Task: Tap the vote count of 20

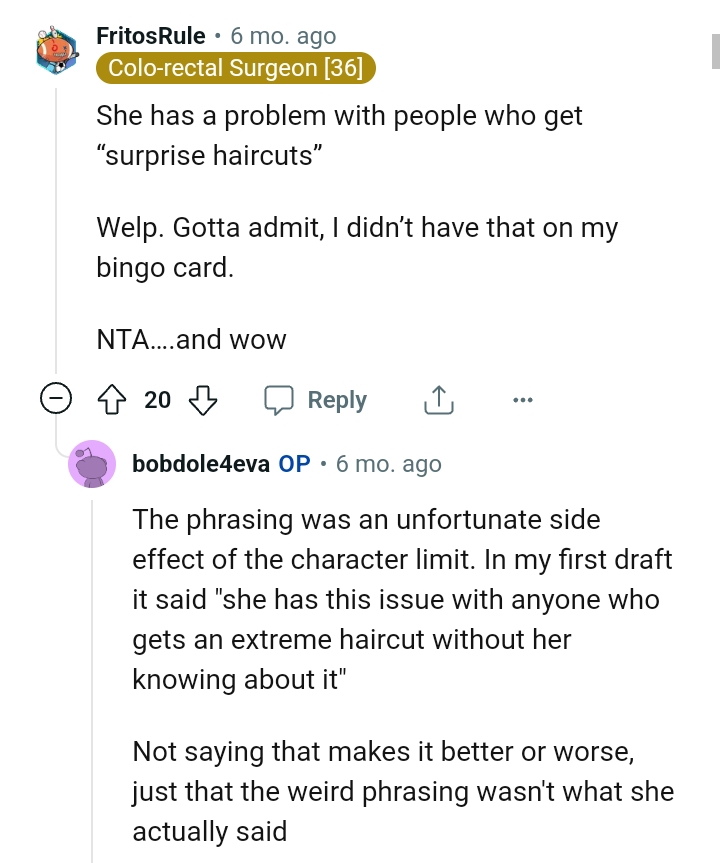Action: coord(157,401)
